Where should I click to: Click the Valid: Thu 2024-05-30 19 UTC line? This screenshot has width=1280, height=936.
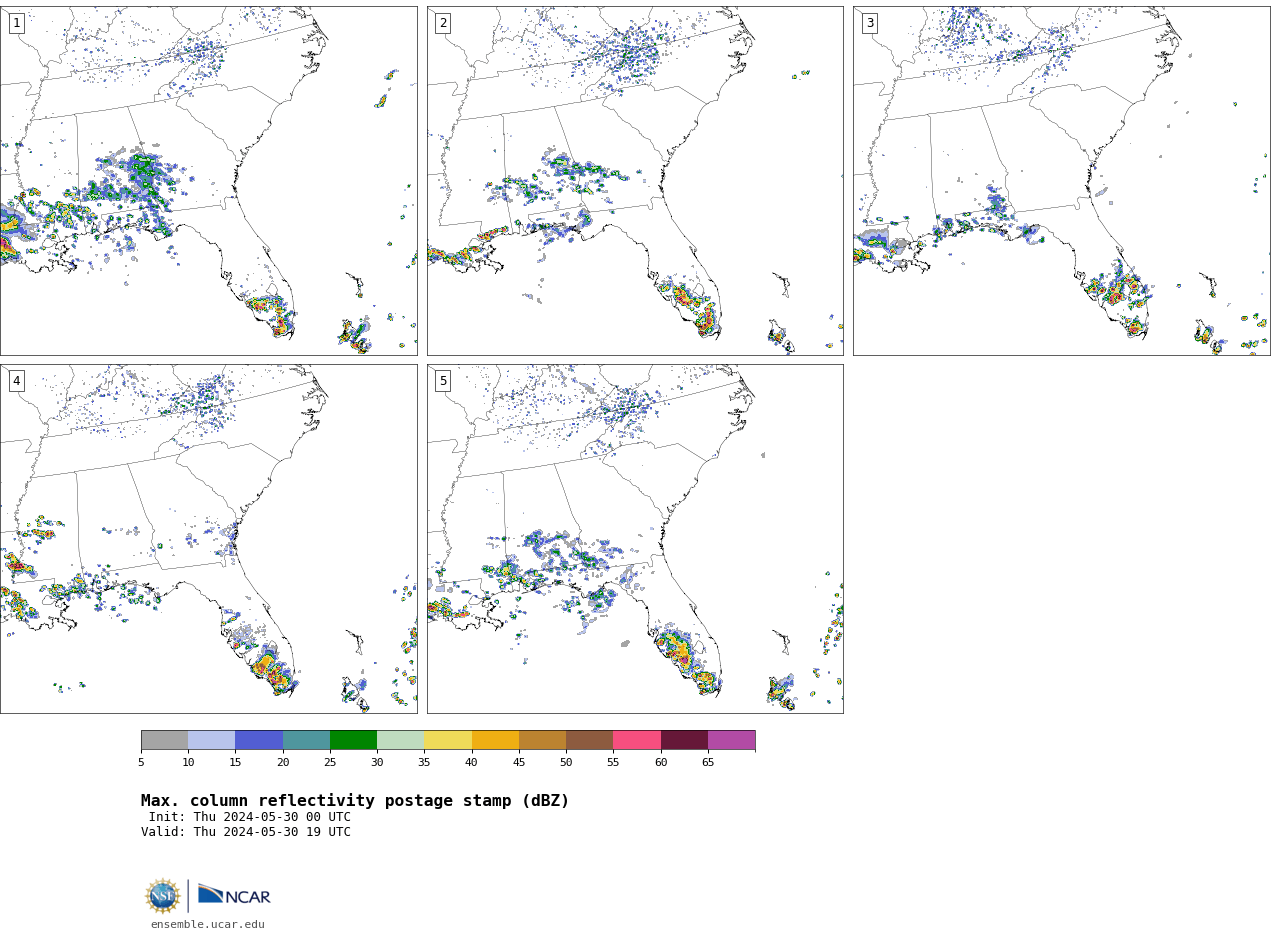tap(246, 832)
